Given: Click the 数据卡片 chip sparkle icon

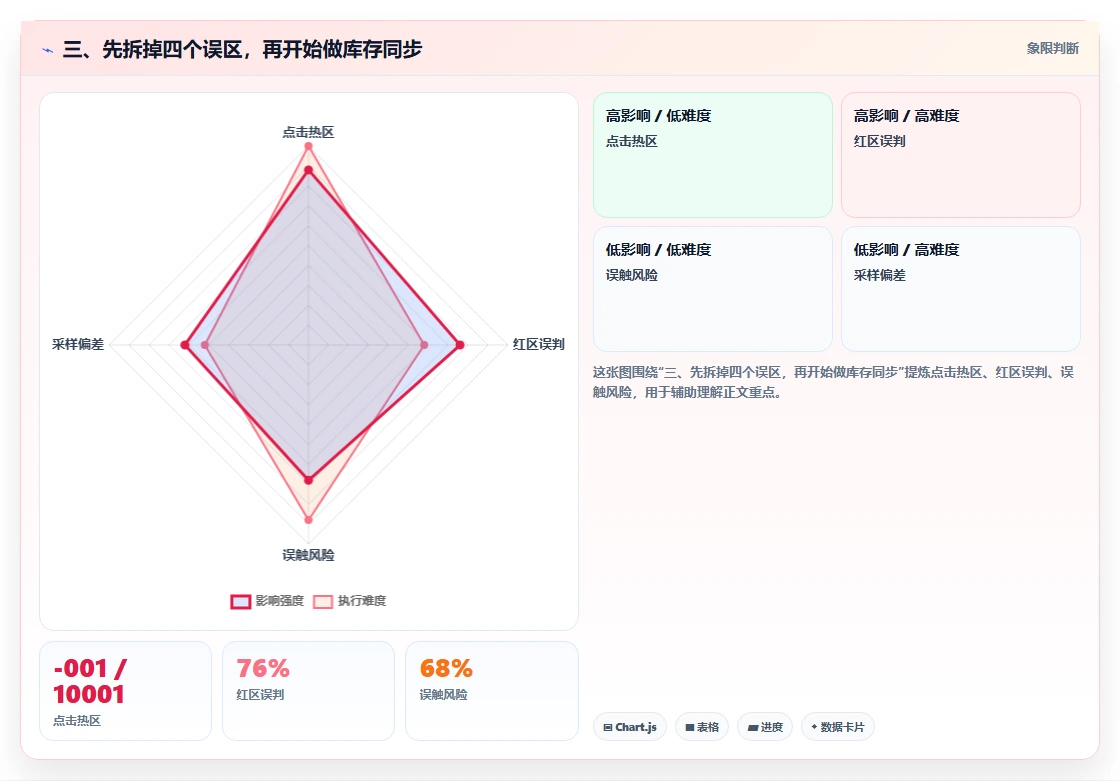Looking at the screenshot, I should pos(814,727).
